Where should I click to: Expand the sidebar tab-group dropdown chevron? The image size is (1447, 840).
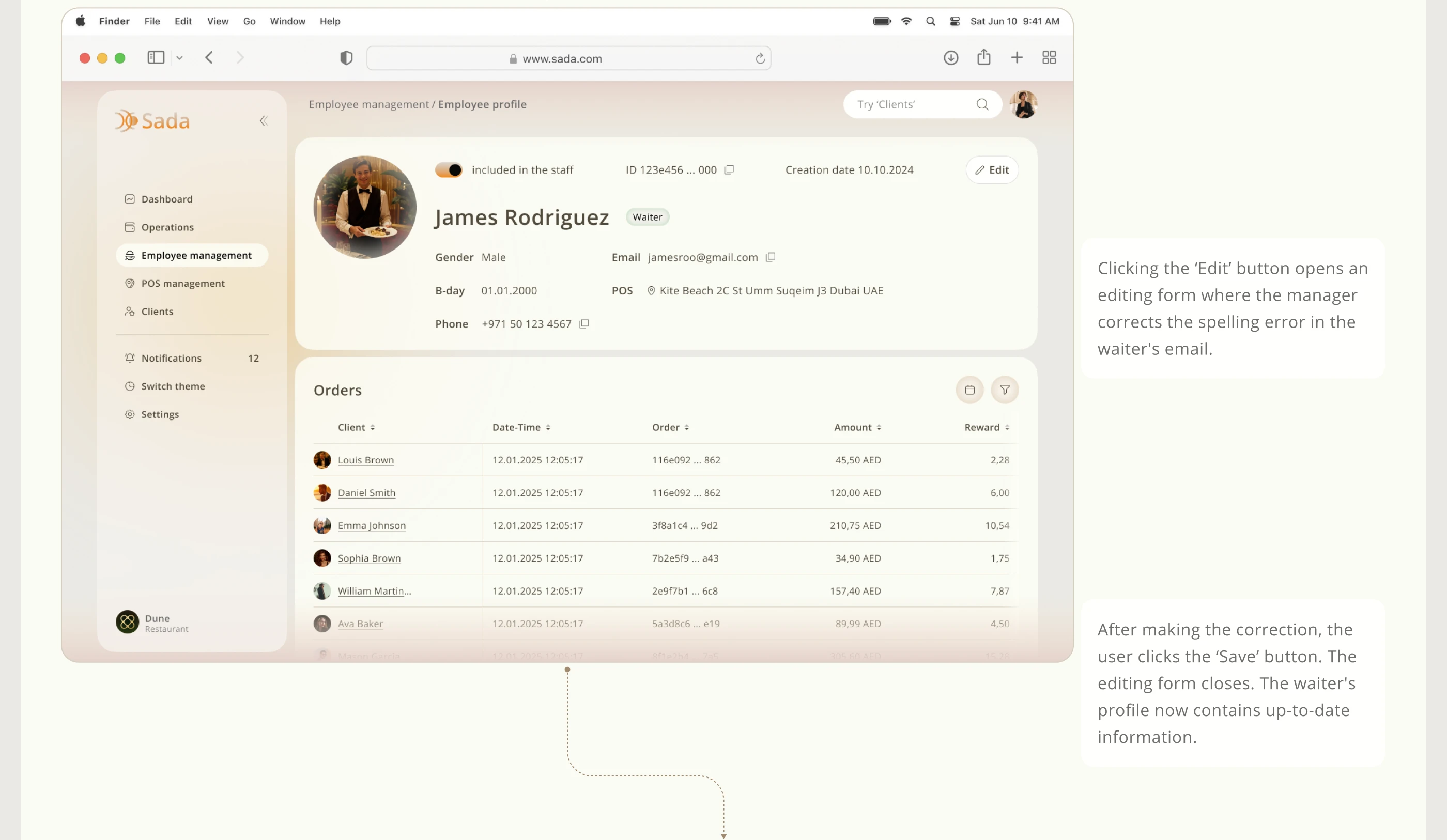pos(179,58)
